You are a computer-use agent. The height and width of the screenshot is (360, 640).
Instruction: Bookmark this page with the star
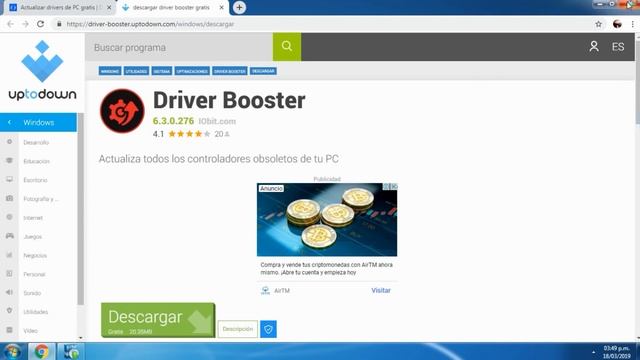598,24
